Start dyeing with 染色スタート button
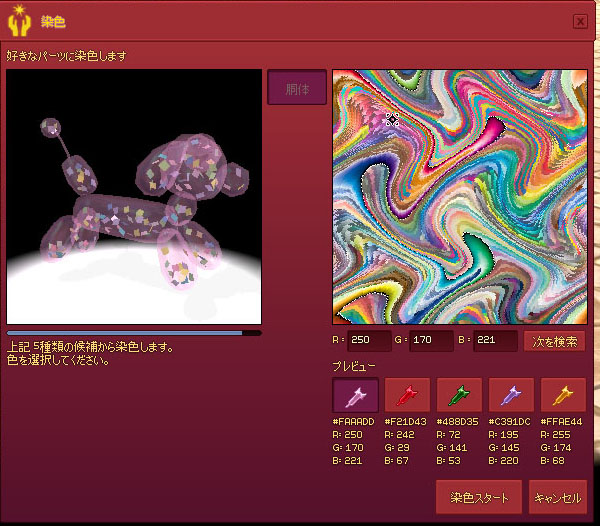This screenshot has height=526, width=600. pyautogui.click(x=479, y=497)
